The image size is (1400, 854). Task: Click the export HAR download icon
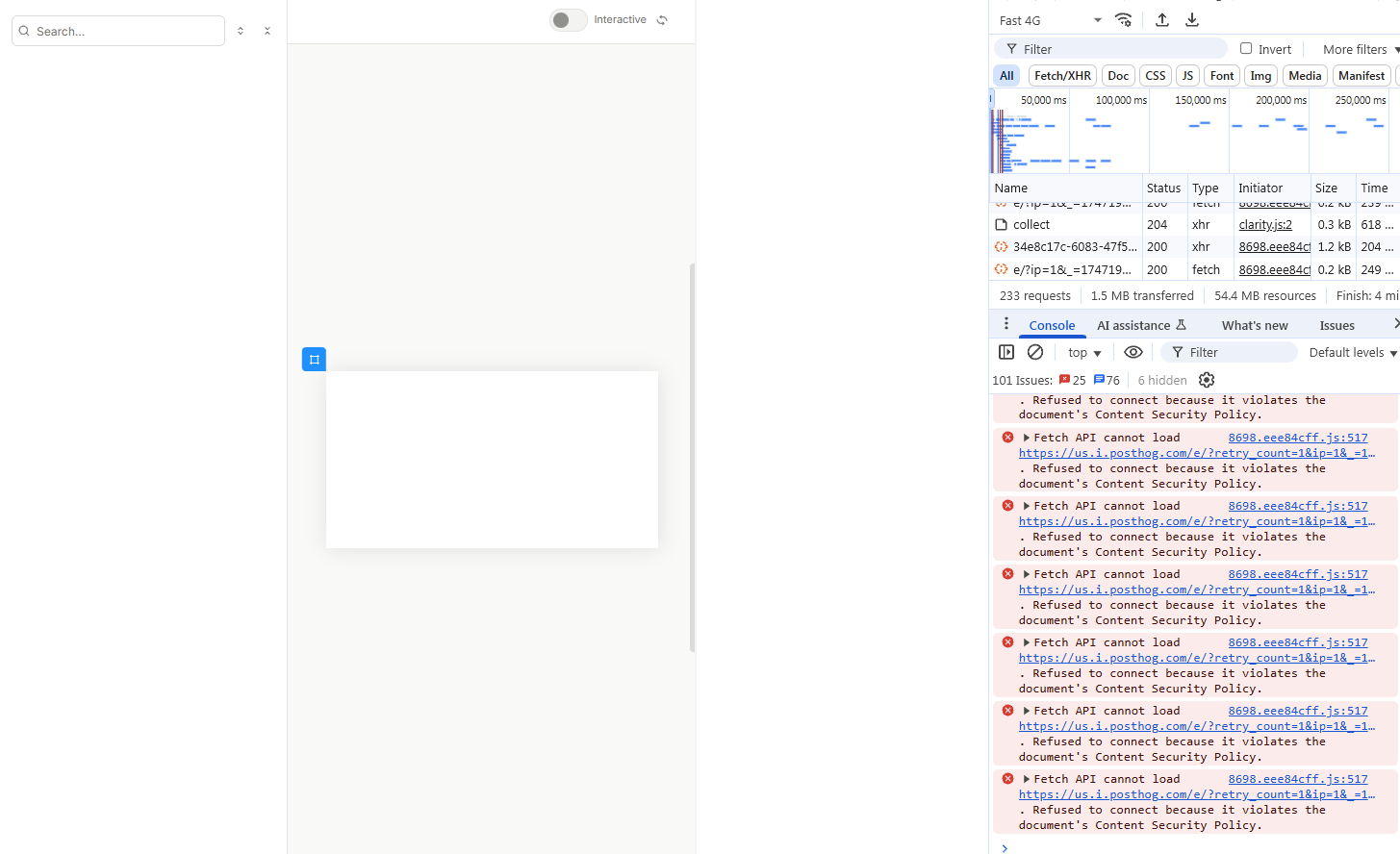1192,20
